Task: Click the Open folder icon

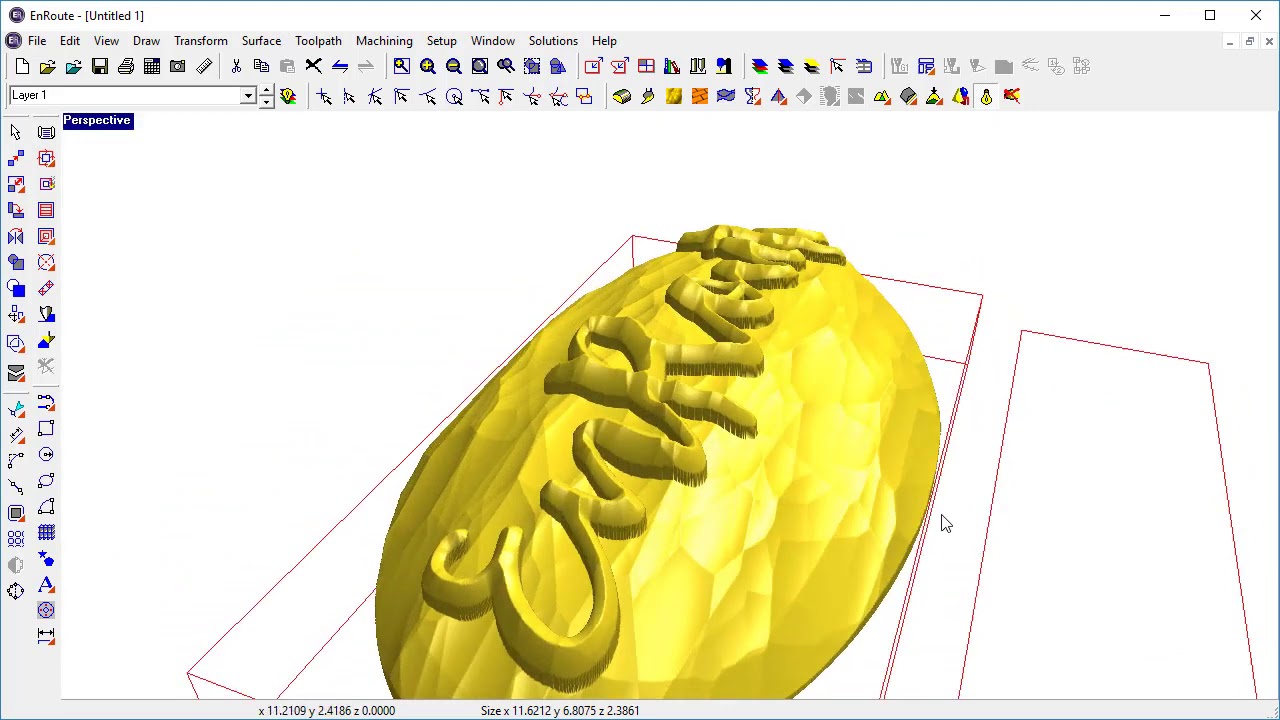Action: point(48,66)
